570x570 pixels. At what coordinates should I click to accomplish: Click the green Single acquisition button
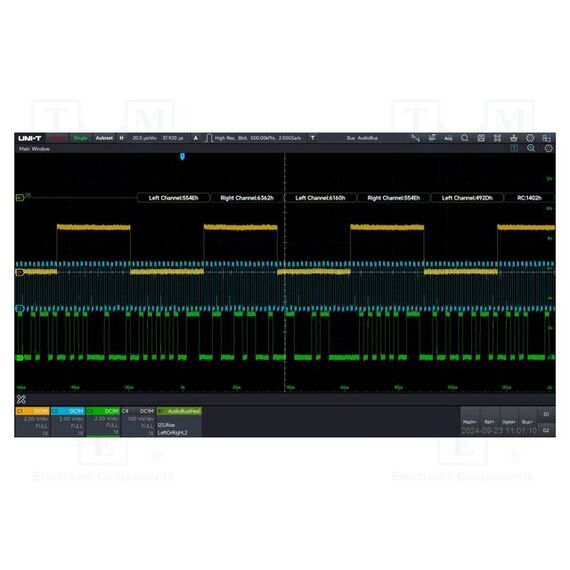pyautogui.click(x=80, y=138)
